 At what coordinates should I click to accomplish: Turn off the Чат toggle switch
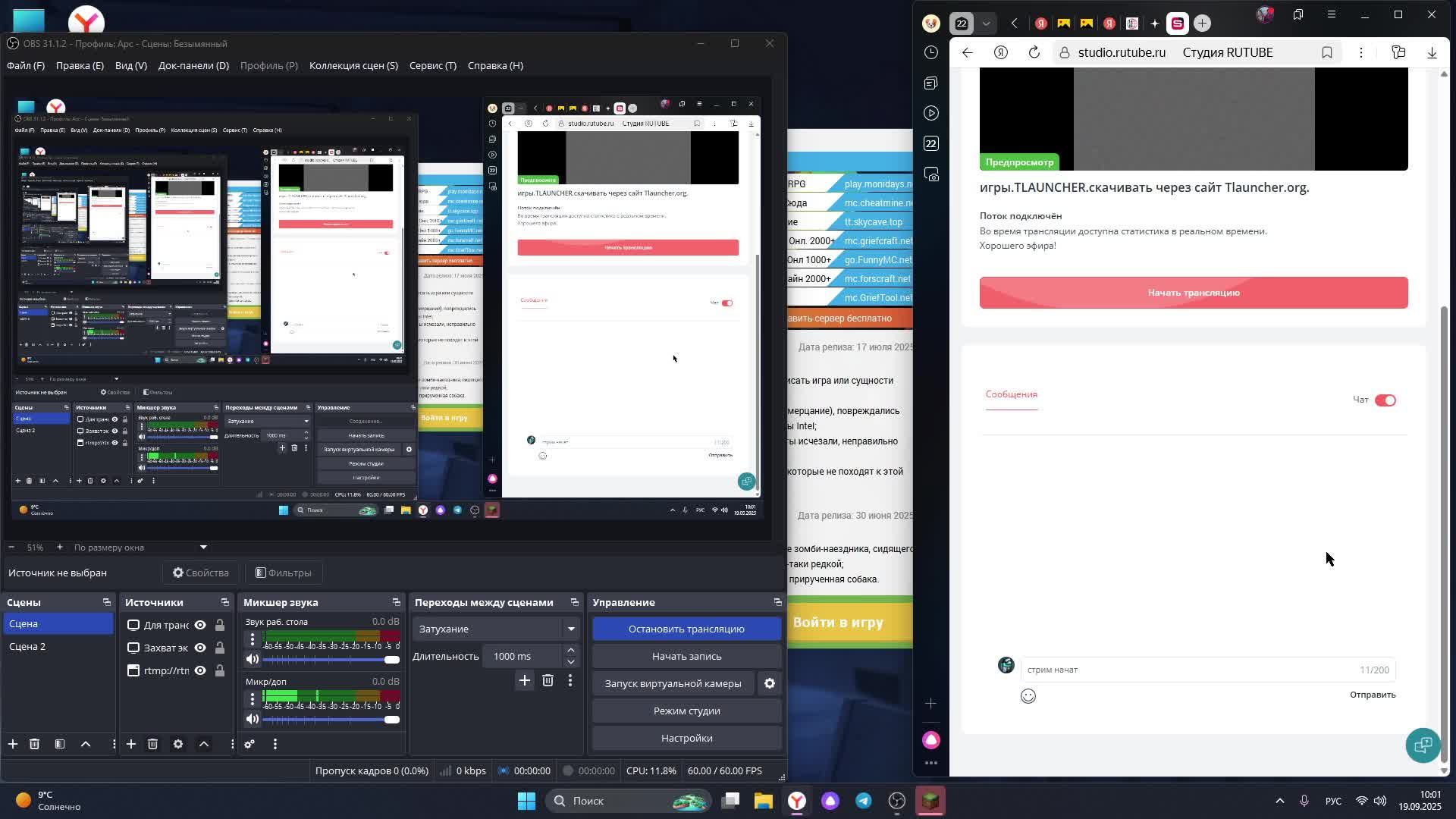[x=1385, y=400]
